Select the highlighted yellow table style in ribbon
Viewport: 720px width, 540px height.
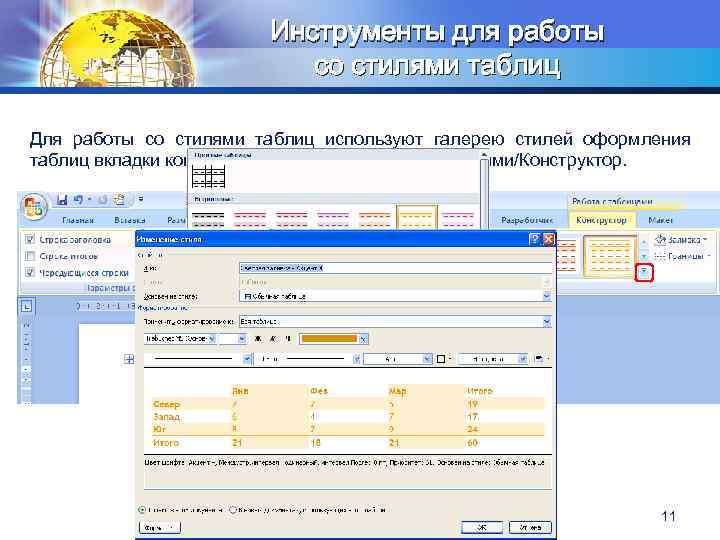[x=610, y=256]
